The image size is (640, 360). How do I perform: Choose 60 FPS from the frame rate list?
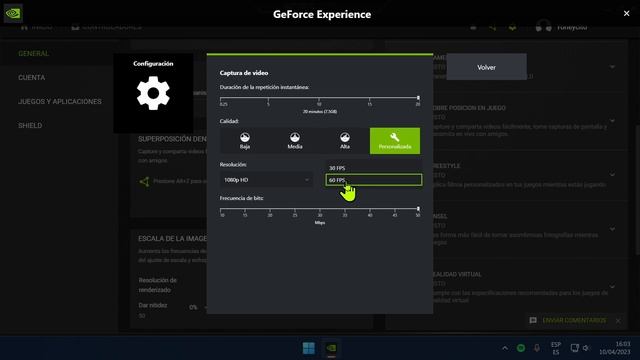tap(373, 180)
